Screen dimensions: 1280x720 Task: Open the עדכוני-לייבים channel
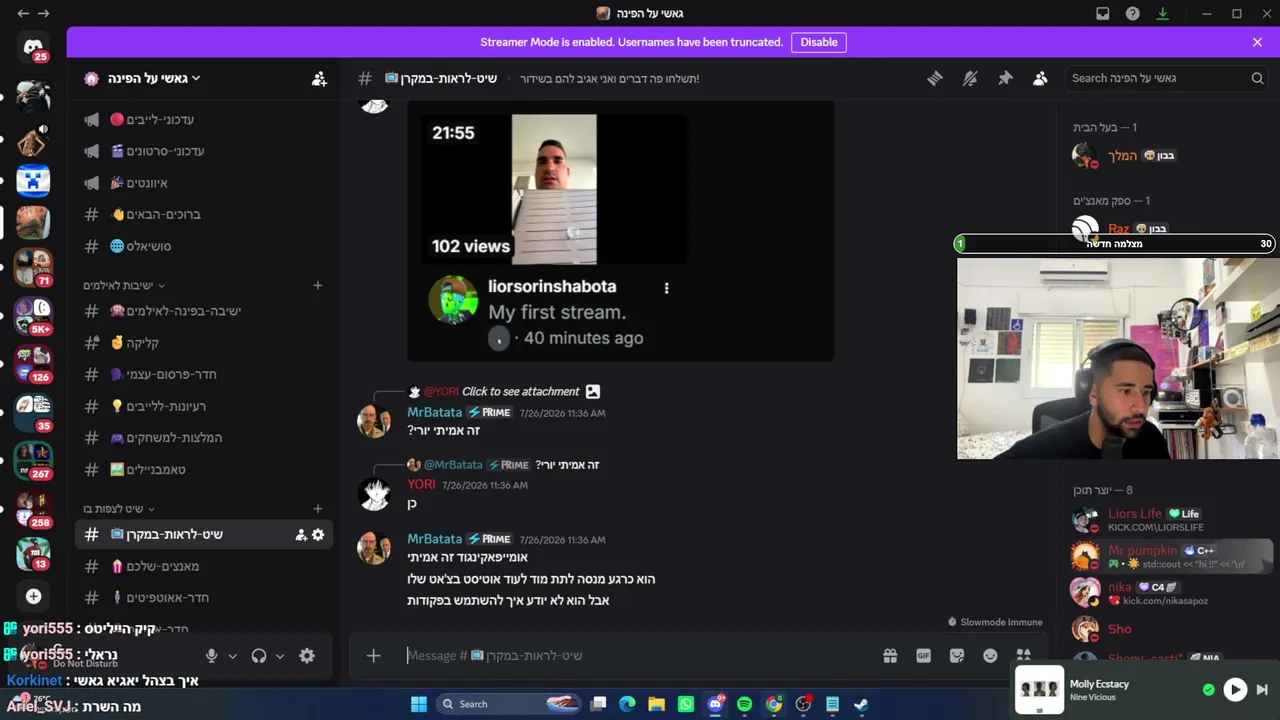point(204,120)
